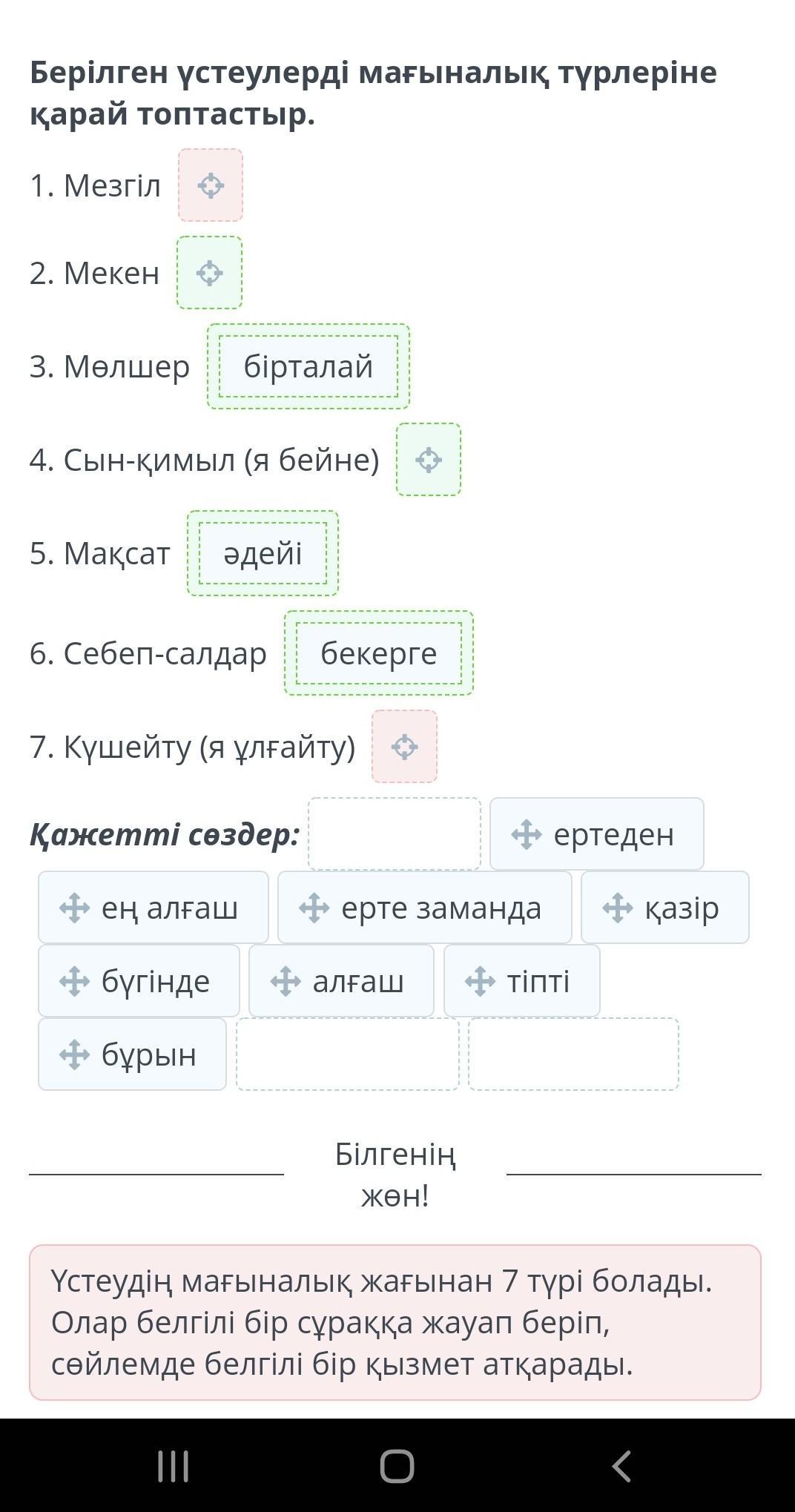
Task: Click the empty slot before ертеден
Action: coord(395,834)
